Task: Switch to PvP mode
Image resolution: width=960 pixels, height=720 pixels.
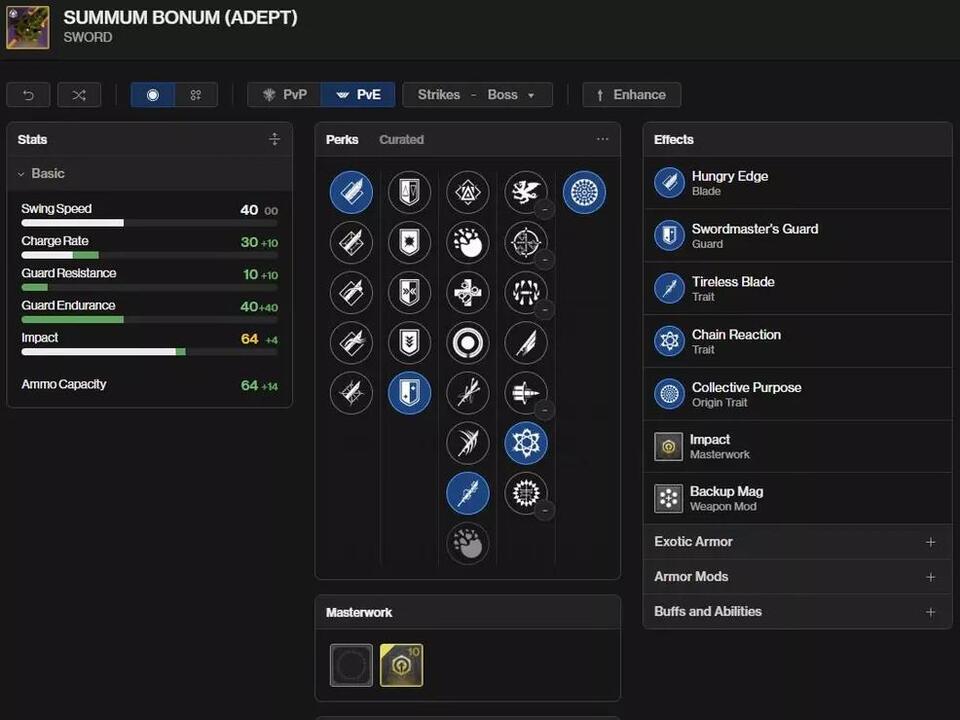Action: pyautogui.click(x=285, y=95)
